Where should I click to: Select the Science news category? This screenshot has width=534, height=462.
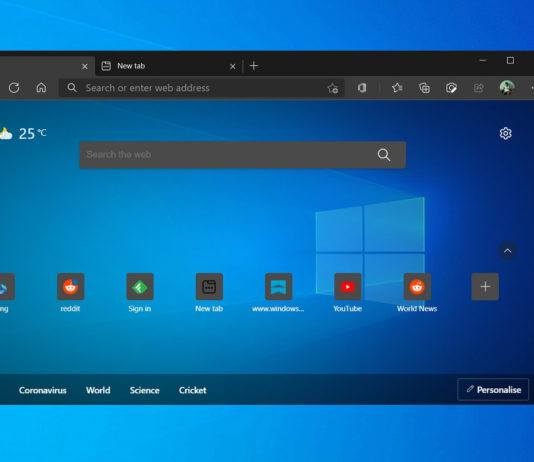tap(144, 390)
